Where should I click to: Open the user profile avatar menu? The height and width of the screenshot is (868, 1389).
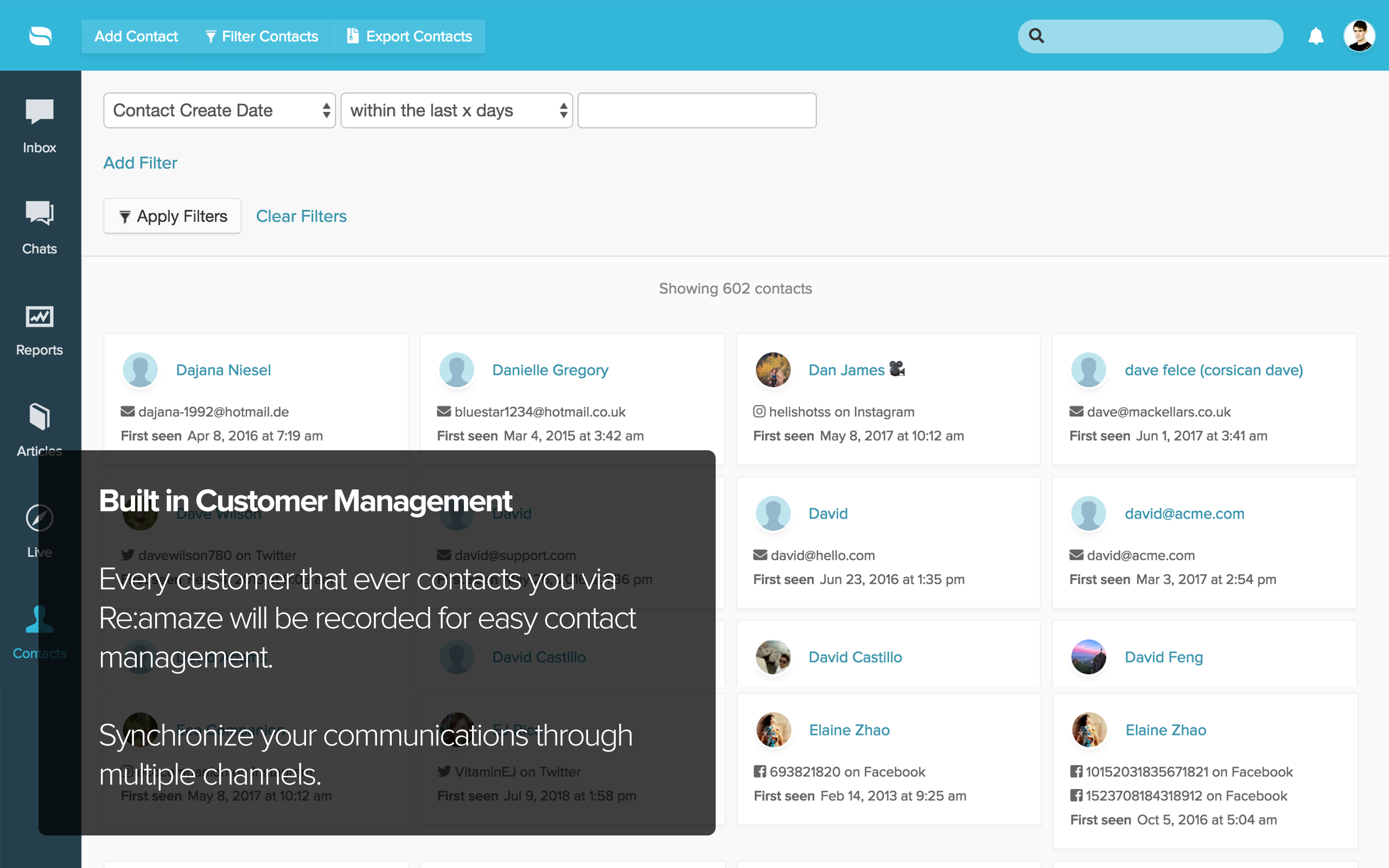tap(1359, 36)
